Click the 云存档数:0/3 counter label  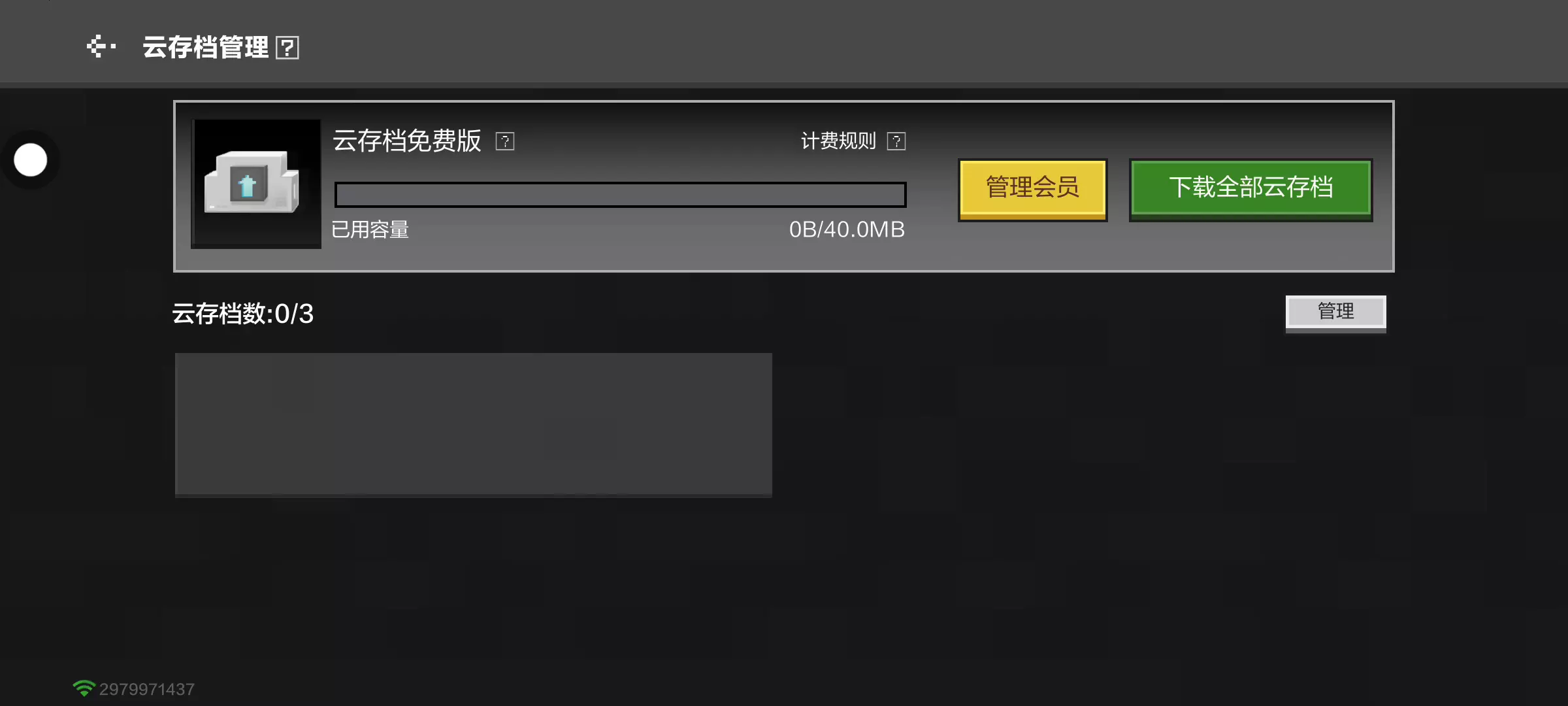point(242,314)
